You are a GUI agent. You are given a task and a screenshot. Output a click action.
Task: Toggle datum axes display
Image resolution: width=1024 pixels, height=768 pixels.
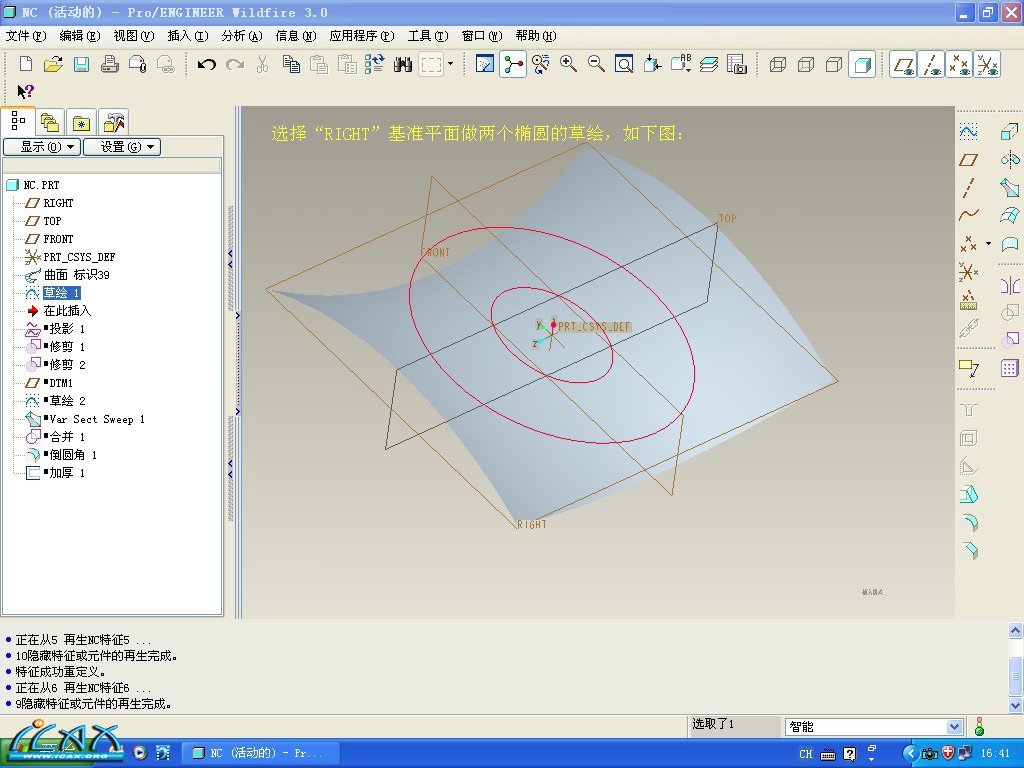pyautogui.click(x=932, y=64)
